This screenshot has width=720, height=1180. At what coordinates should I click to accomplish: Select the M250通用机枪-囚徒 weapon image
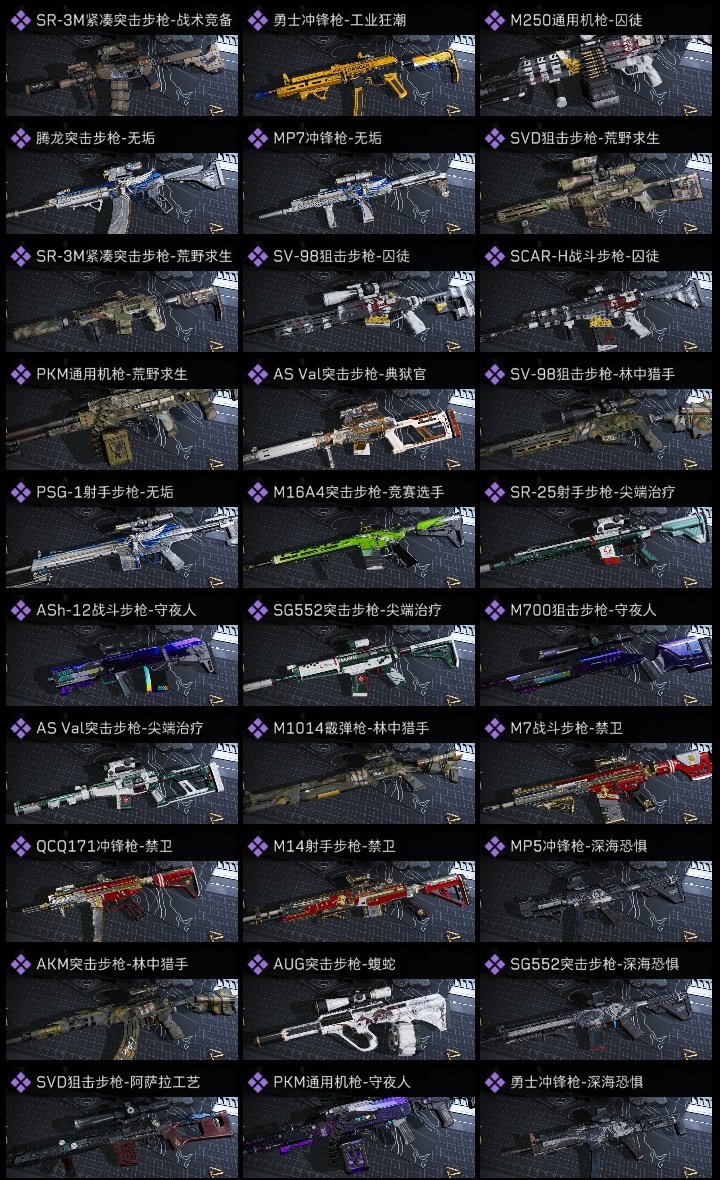596,75
